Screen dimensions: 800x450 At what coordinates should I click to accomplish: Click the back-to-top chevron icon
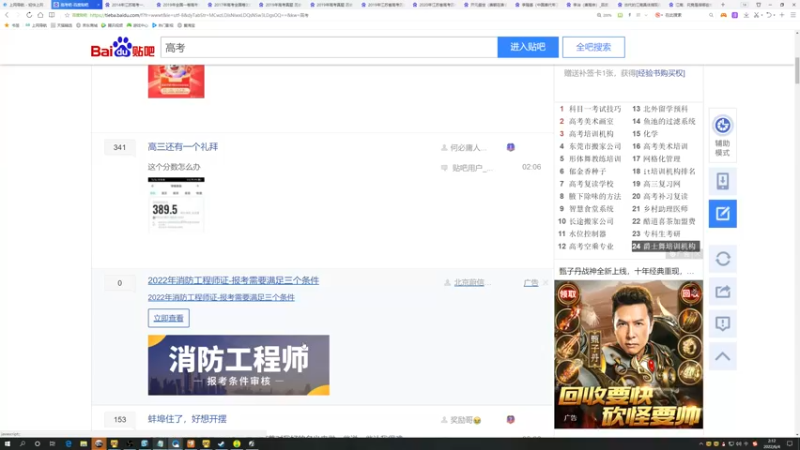pyautogui.click(x=722, y=356)
